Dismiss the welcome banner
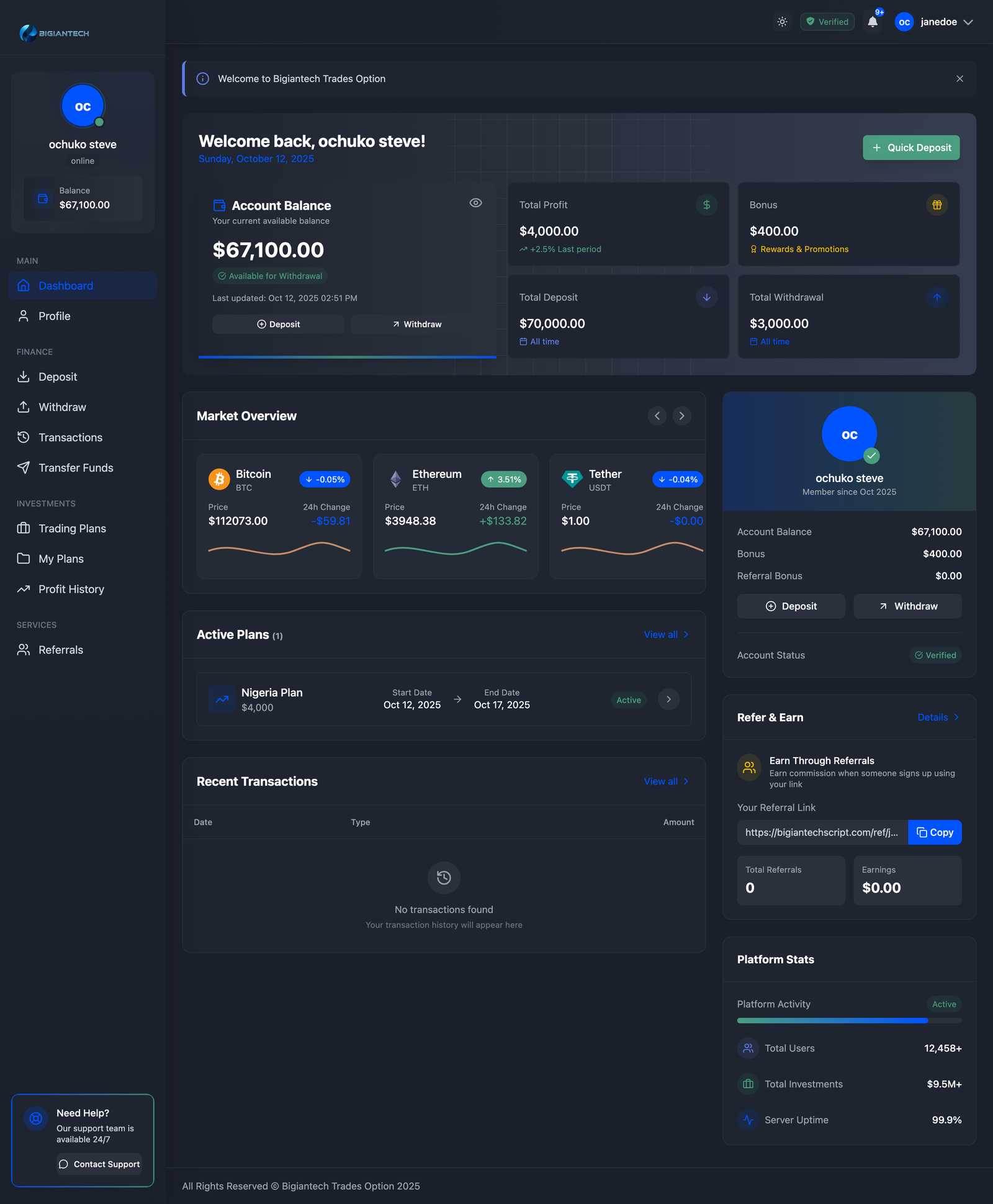 point(959,79)
